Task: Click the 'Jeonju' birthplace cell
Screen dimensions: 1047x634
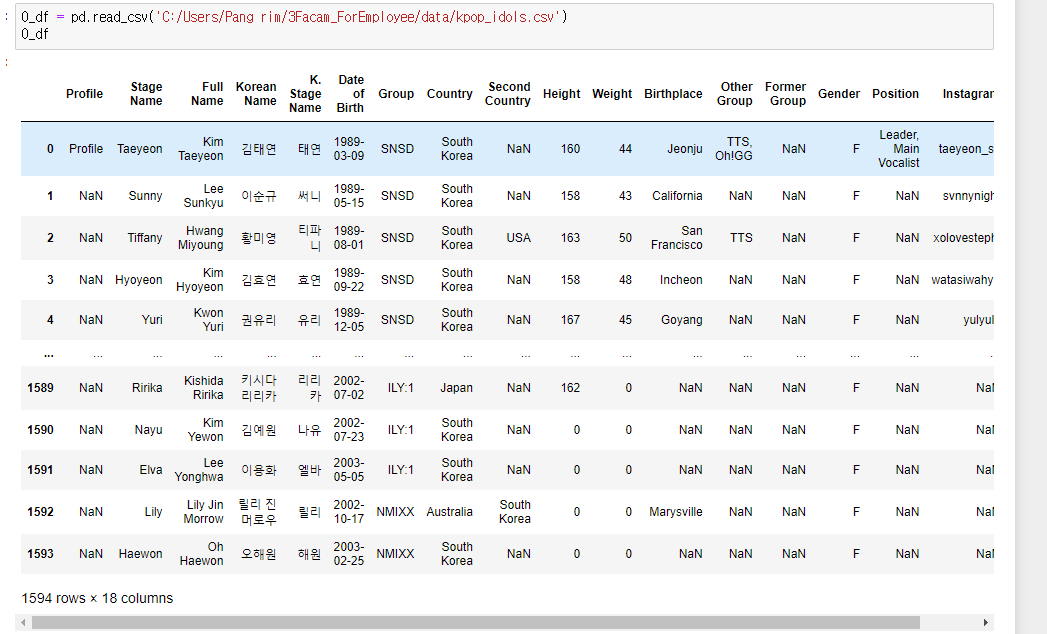Action: pos(684,148)
